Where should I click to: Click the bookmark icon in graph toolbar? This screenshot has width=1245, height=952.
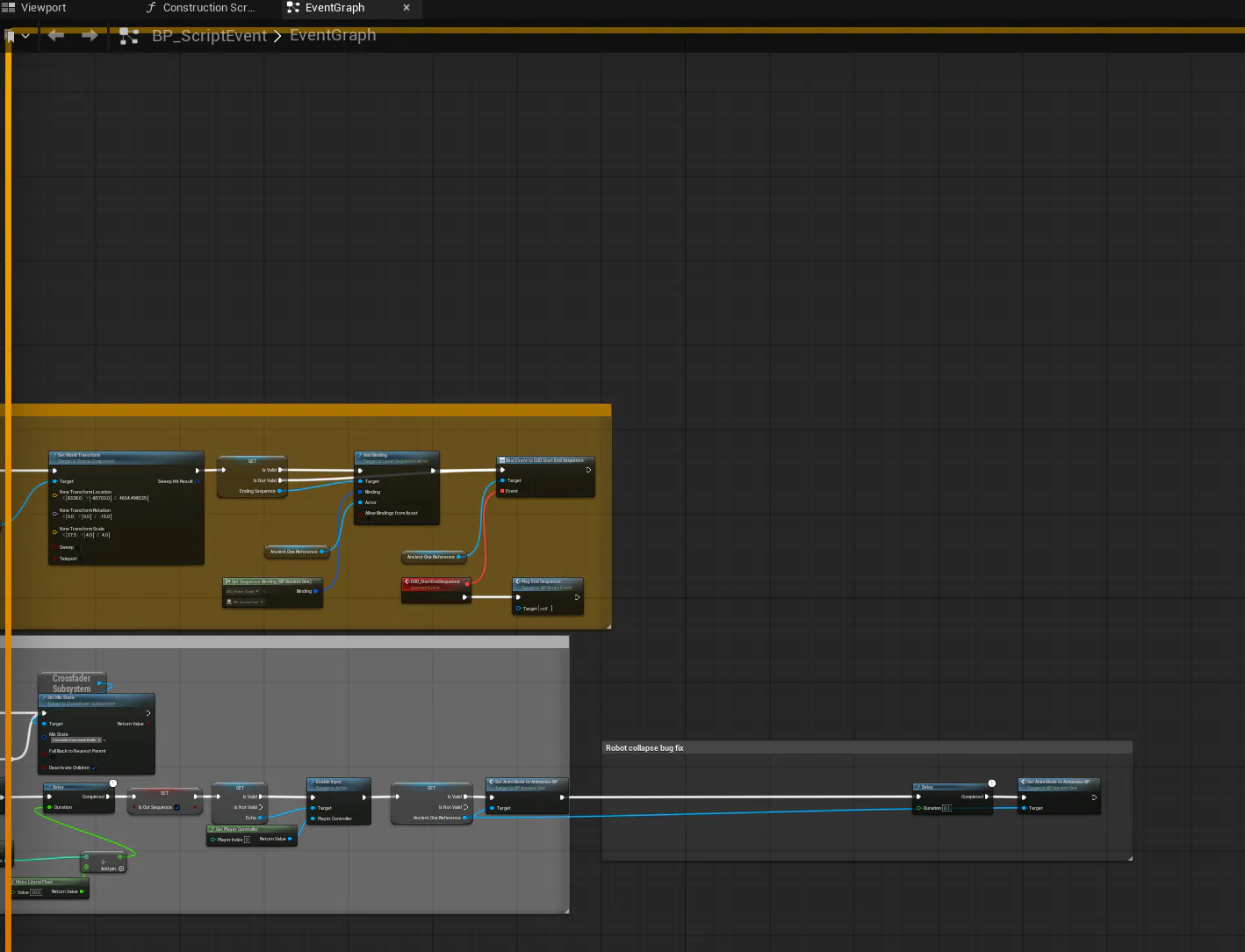tap(11, 36)
